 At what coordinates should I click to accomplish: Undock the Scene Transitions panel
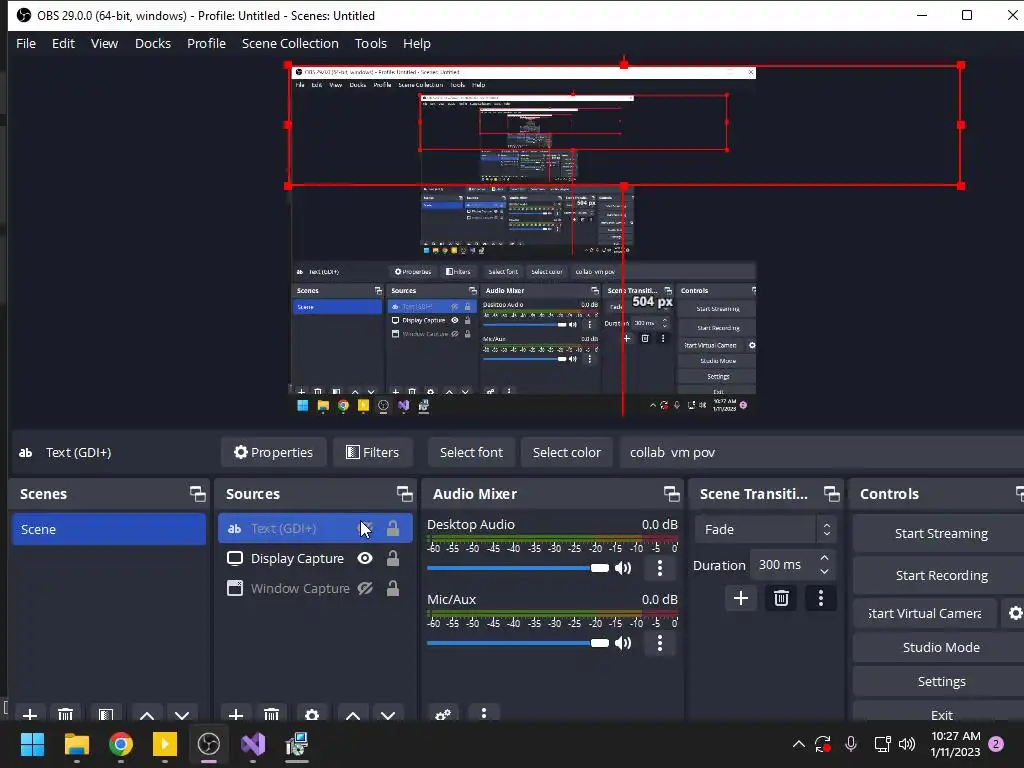[831, 494]
